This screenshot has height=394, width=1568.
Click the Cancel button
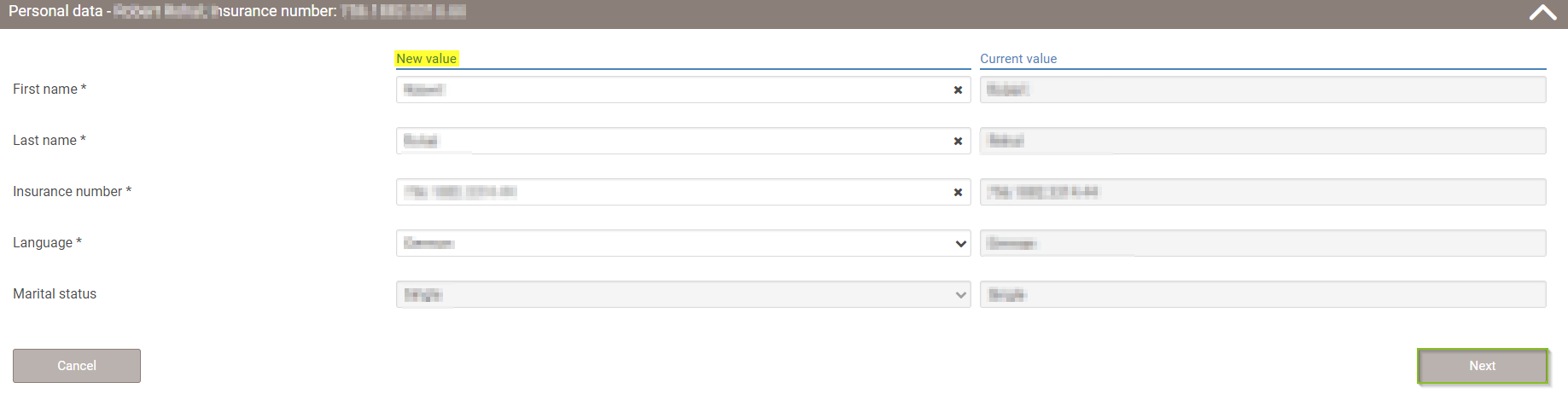click(x=77, y=366)
